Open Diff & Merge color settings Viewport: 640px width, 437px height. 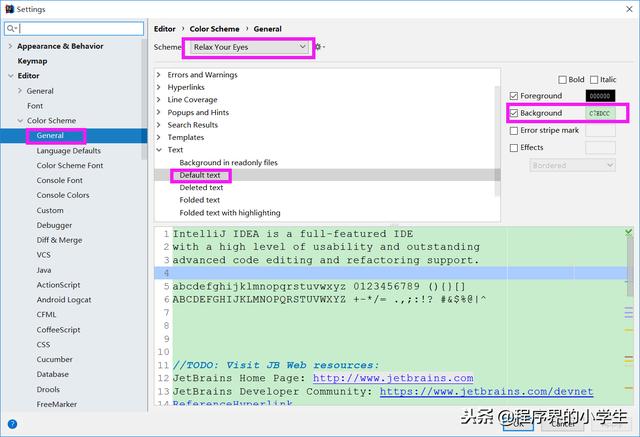pos(59,240)
